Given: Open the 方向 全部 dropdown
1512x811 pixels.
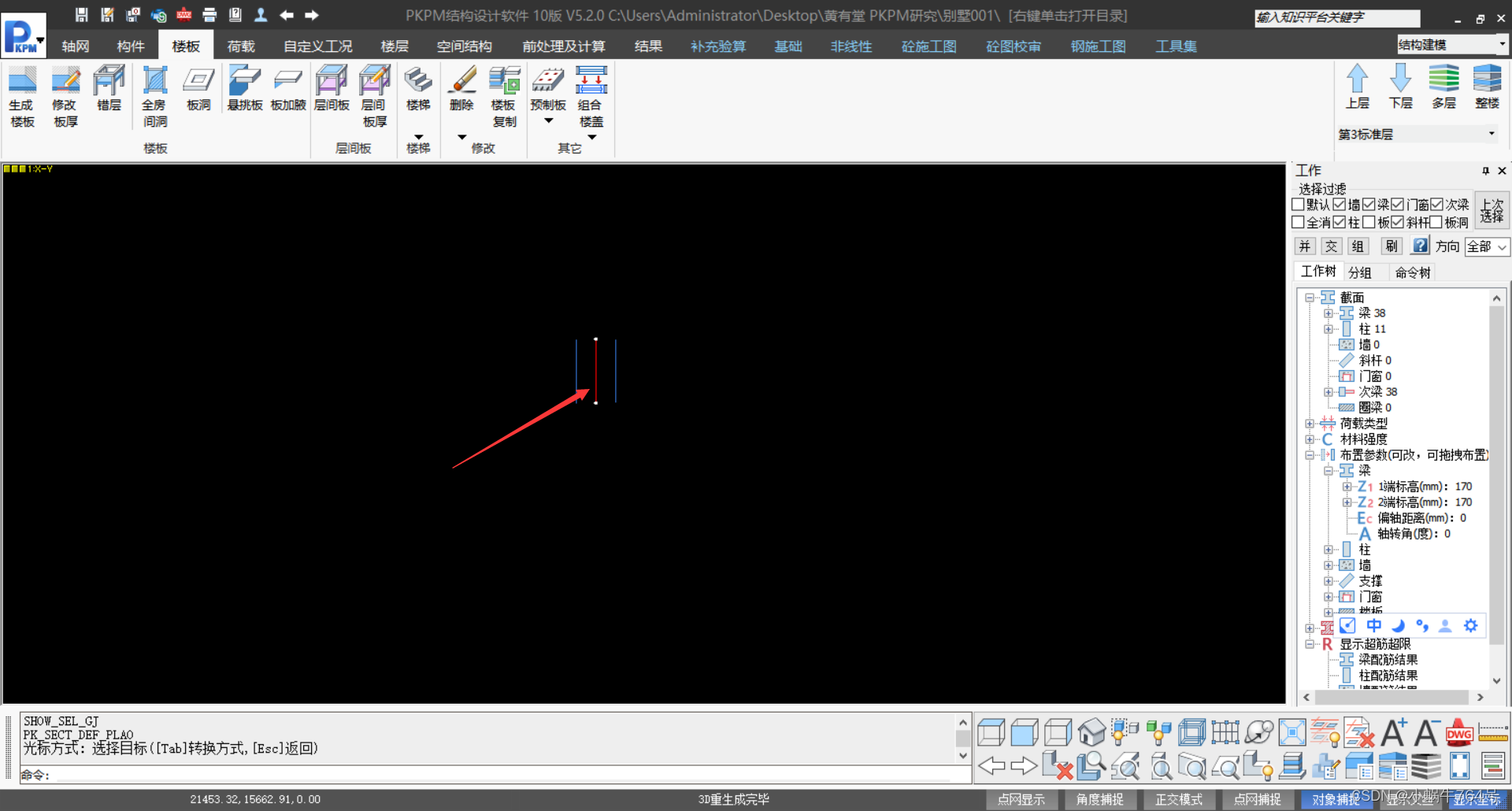Looking at the screenshot, I should (1487, 246).
